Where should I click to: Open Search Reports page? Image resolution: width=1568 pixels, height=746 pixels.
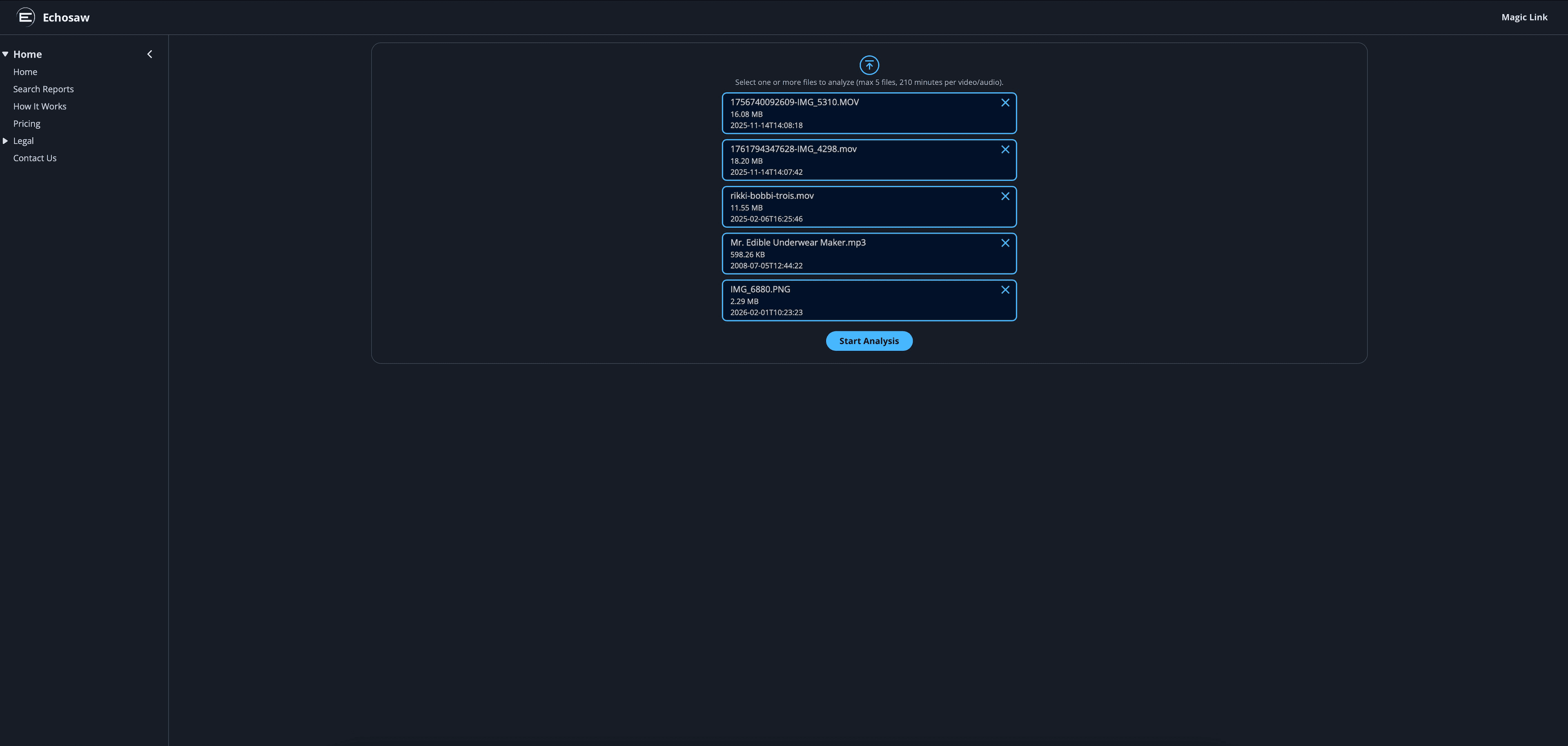[43, 89]
